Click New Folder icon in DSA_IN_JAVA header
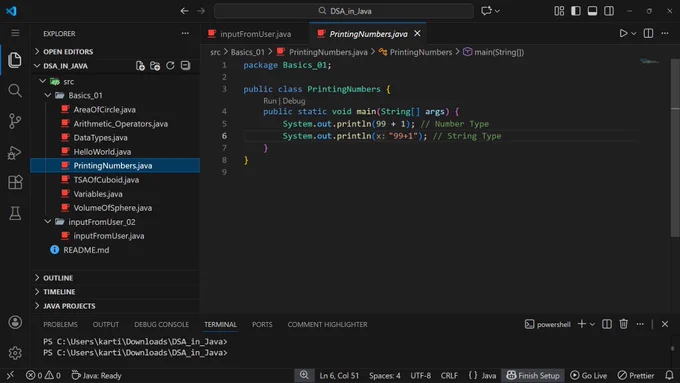680x383 pixels. pos(155,65)
